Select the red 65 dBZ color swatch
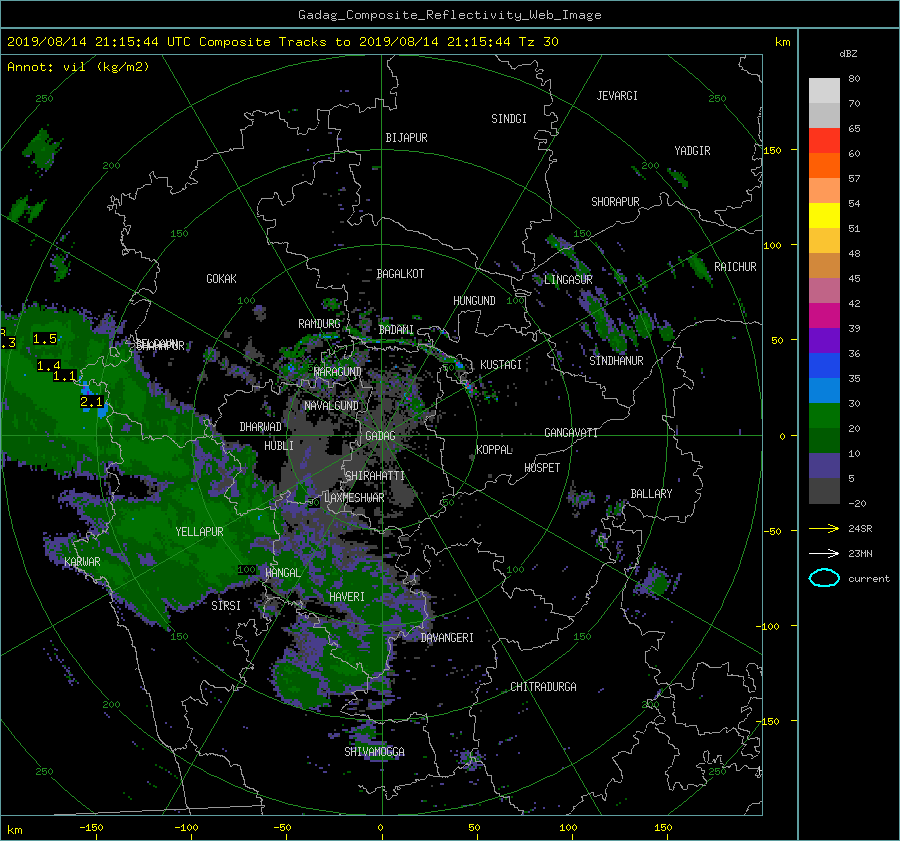900x841 pixels. (x=824, y=140)
